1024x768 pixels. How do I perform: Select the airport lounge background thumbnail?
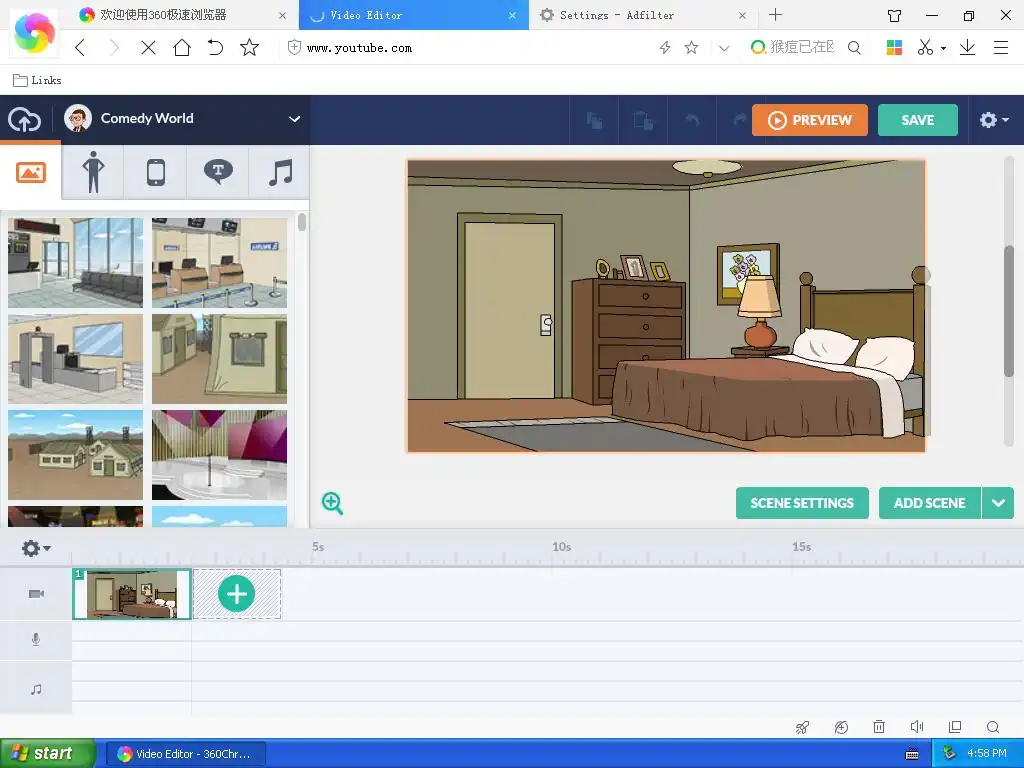point(75,263)
